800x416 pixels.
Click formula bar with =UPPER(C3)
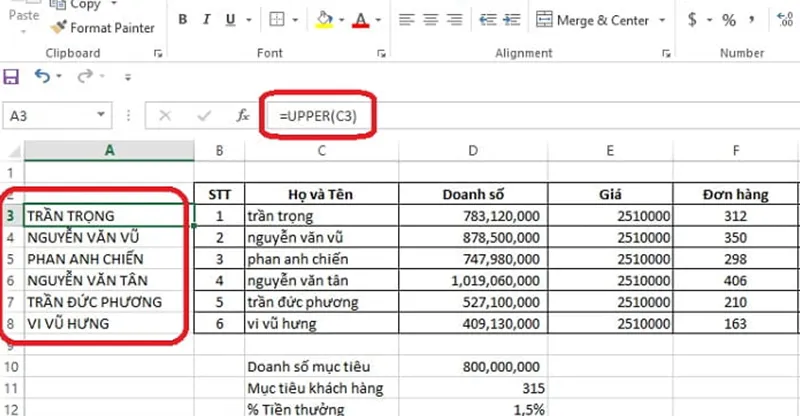531,116
